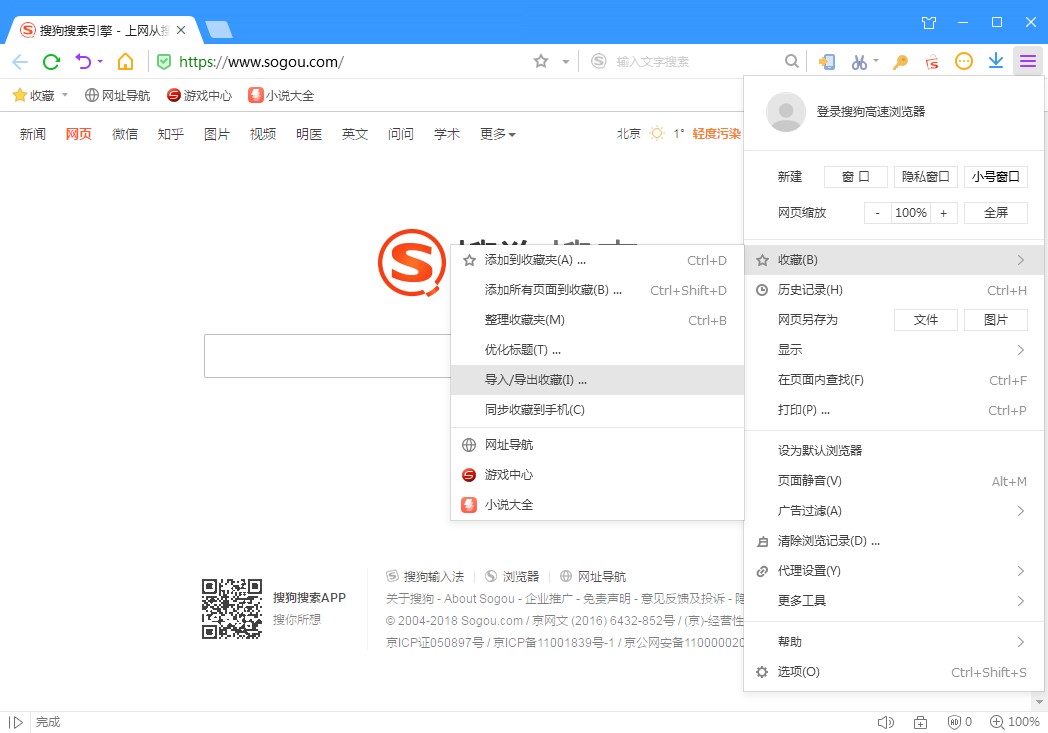This screenshot has width=1048, height=733.
Task: Close the purple hamburger main menu
Action: click(1028, 61)
